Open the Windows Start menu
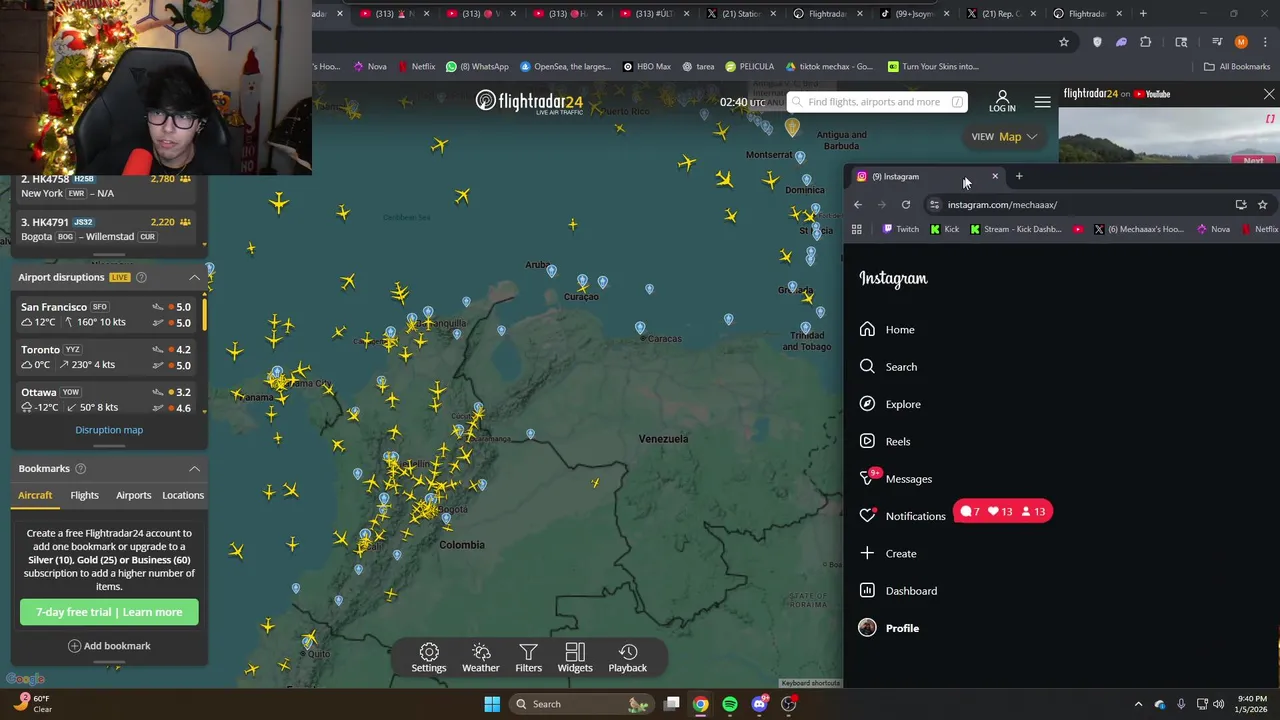The height and width of the screenshot is (720, 1280). click(492, 704)
